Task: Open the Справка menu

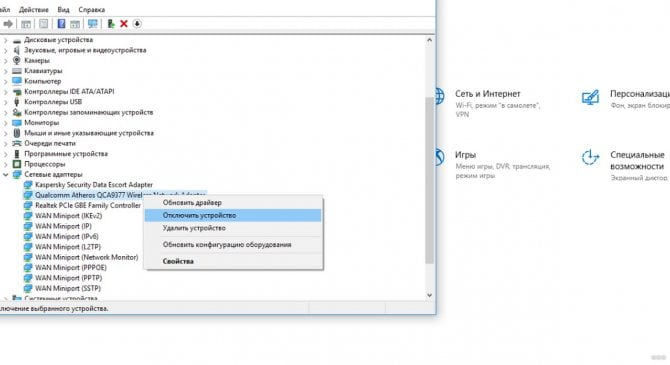Action: coord(91,9)
